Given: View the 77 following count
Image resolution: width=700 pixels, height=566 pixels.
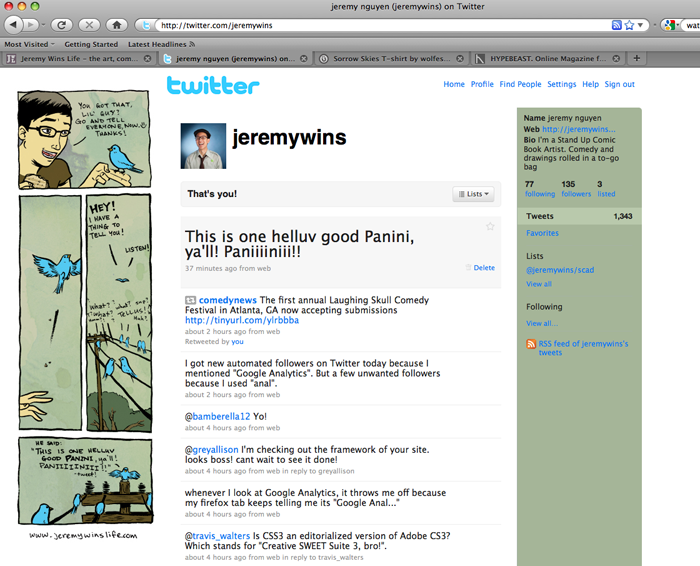Looking at the screenshot, I should coord(540,189).
